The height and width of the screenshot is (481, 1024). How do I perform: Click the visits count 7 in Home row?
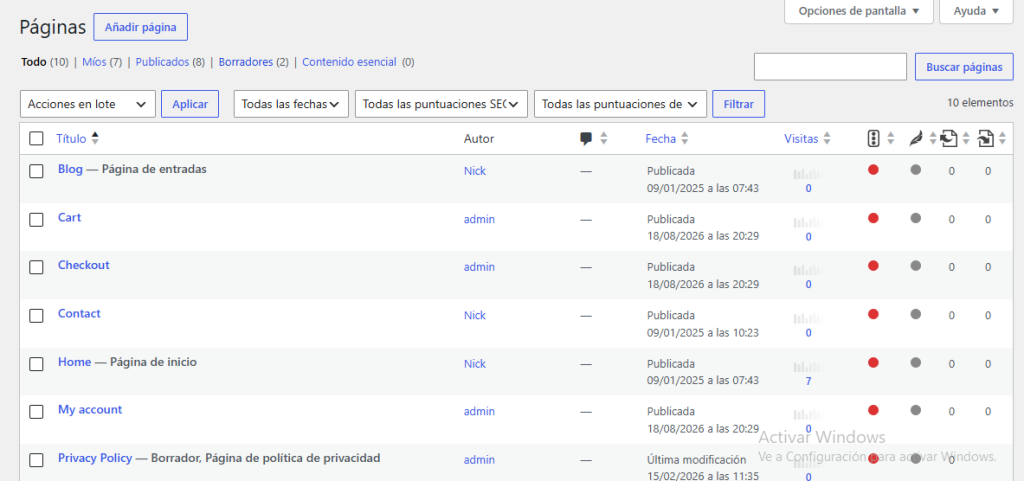pyautogui.click(x=808, y=381)
